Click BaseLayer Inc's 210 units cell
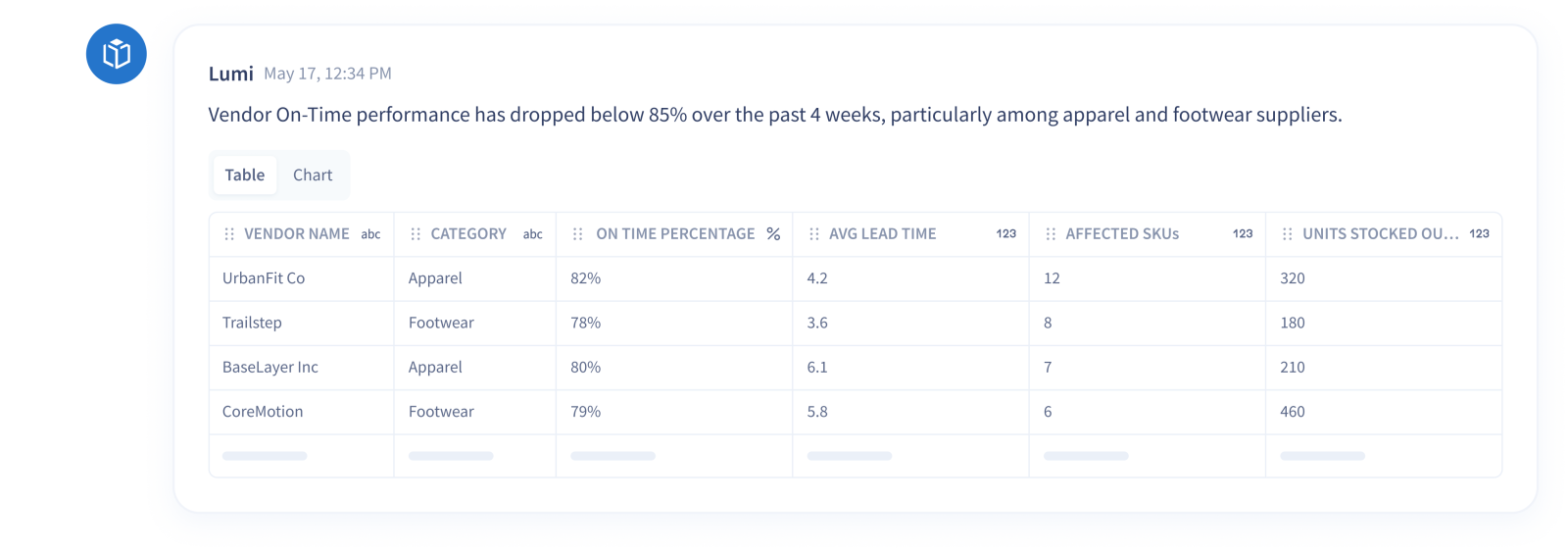 pos(1384,368)
